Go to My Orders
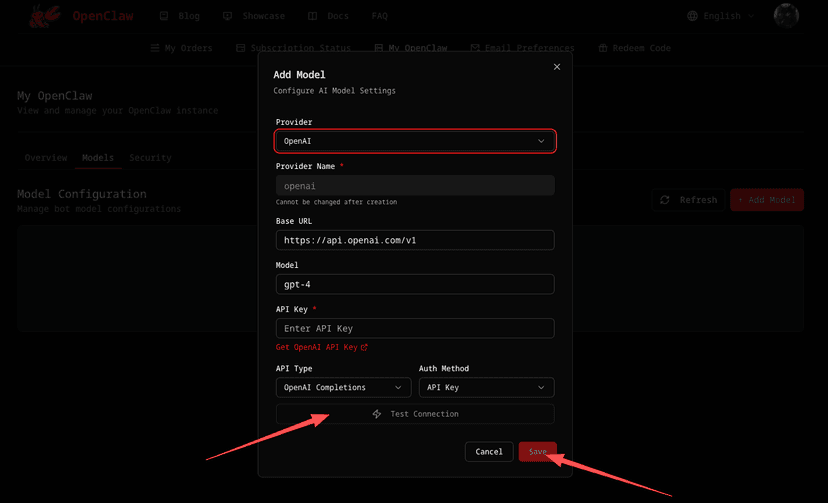Screen dimensions: 828x503 (x=182, y=48)
